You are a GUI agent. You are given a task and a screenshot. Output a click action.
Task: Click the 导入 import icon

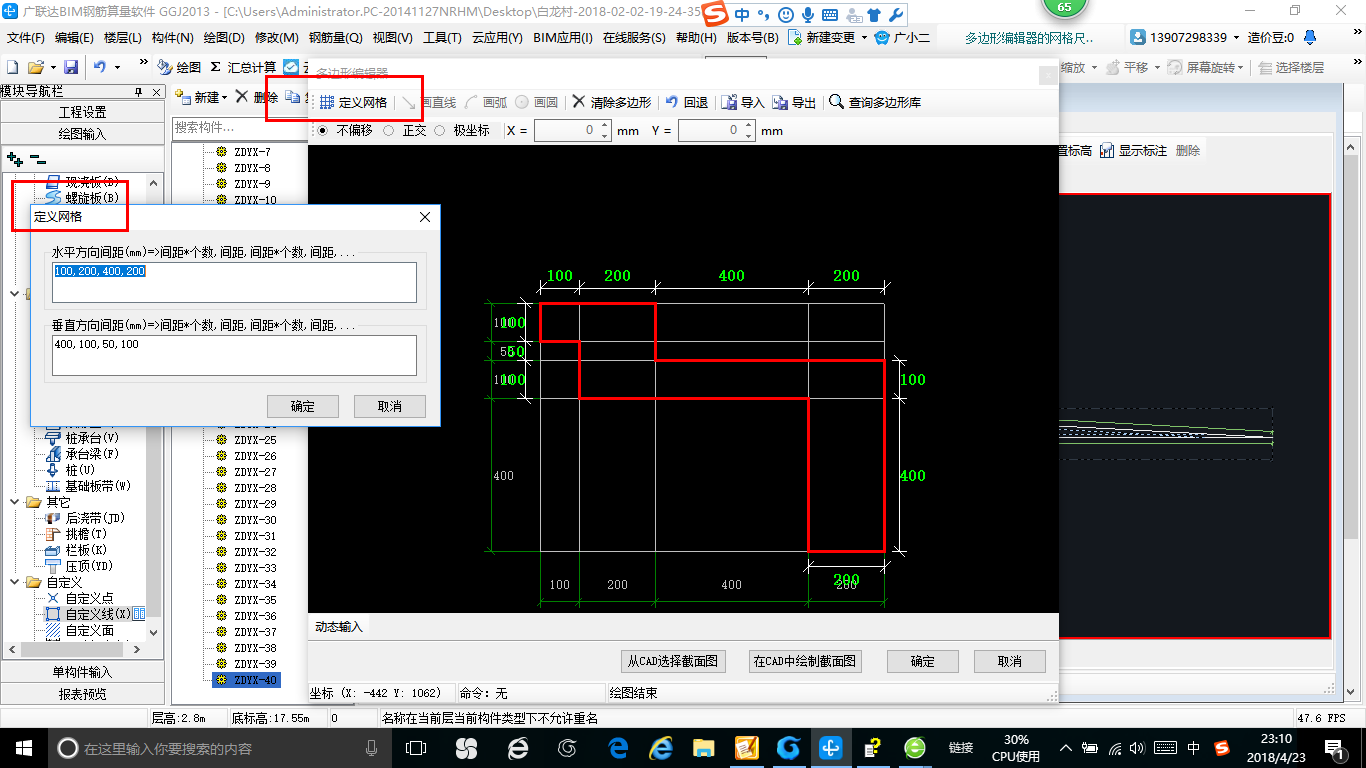point(730,102)
